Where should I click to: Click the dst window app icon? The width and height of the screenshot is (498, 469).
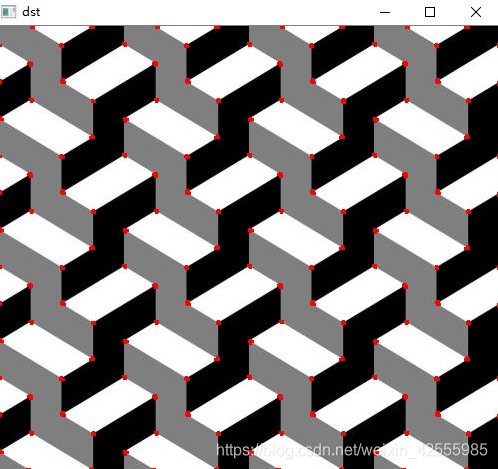8,12
